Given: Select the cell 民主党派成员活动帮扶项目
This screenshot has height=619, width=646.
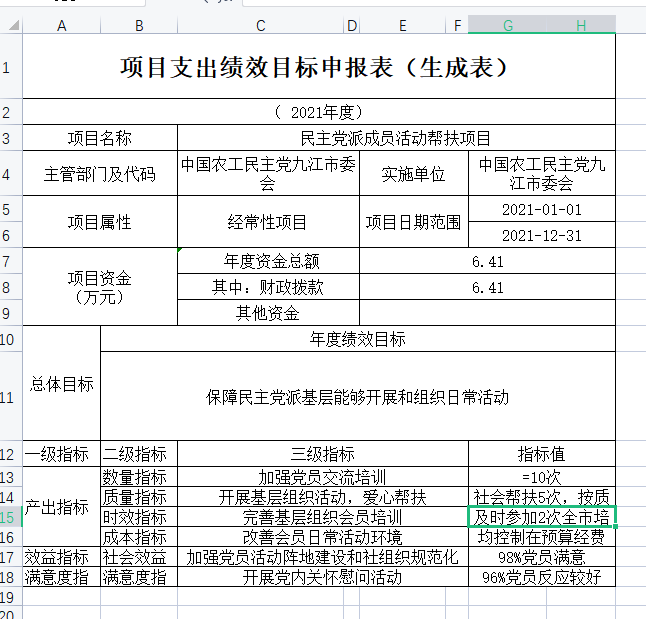Looking at the screenshot, I should [x=396, y=138].
